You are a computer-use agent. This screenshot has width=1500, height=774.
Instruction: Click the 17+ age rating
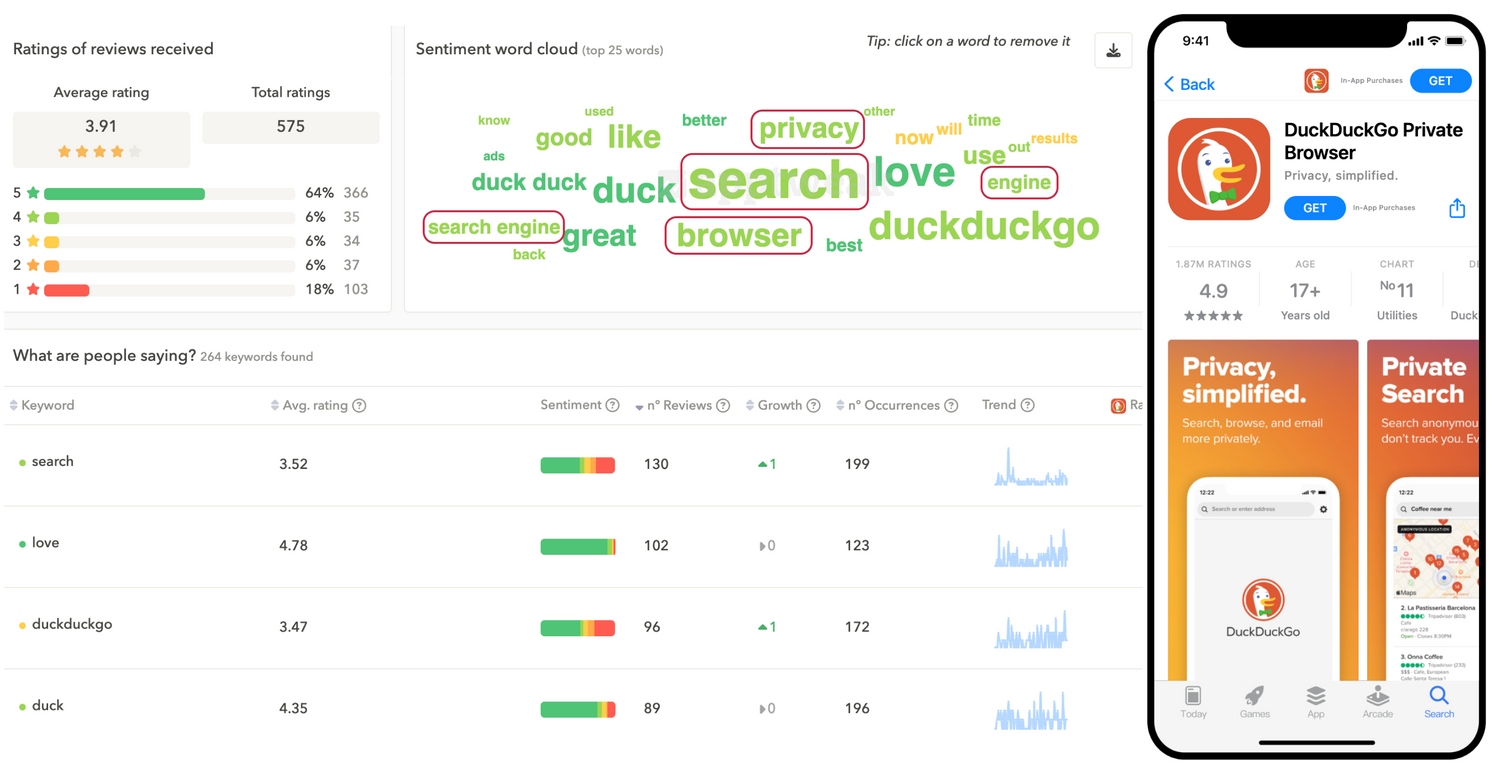1305,292
